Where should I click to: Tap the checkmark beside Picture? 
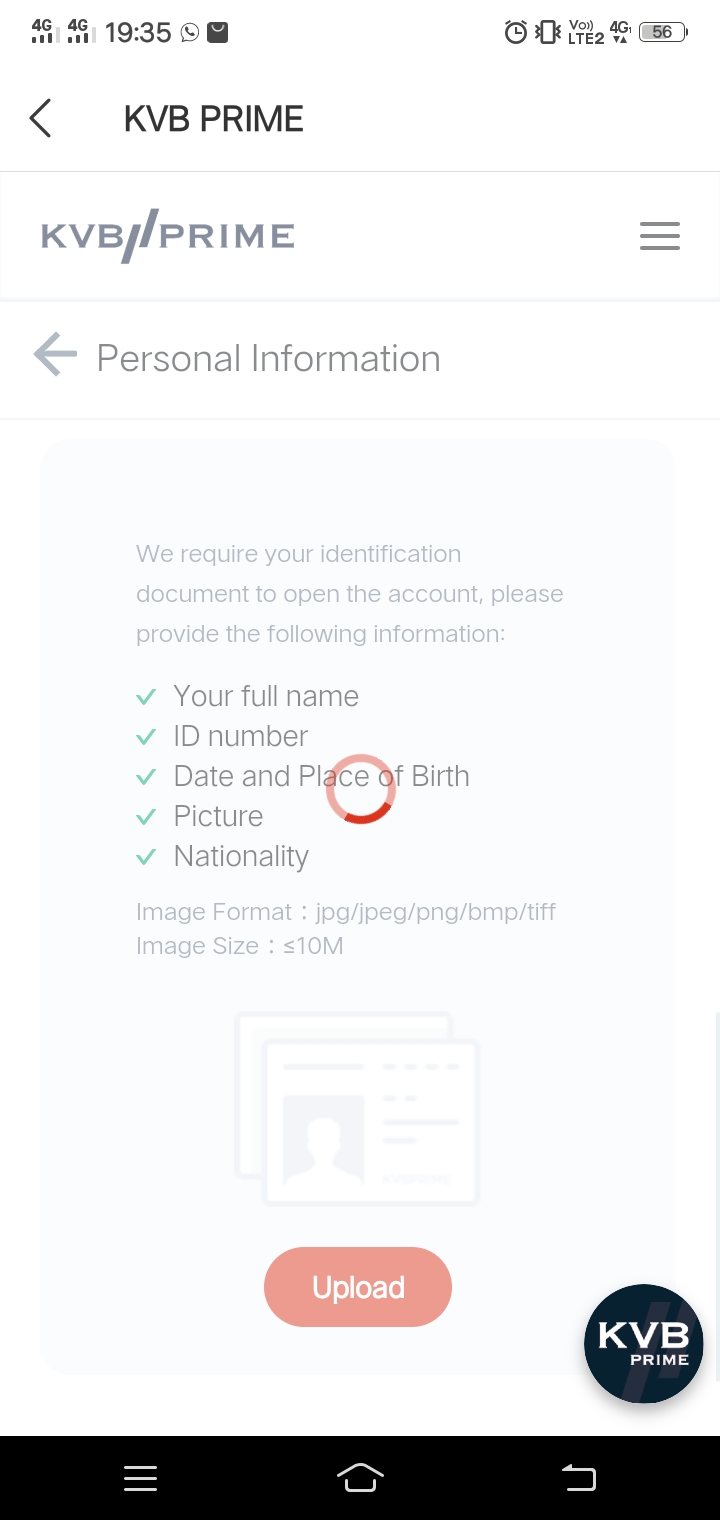pyautogui.click(x=146, y=817)
